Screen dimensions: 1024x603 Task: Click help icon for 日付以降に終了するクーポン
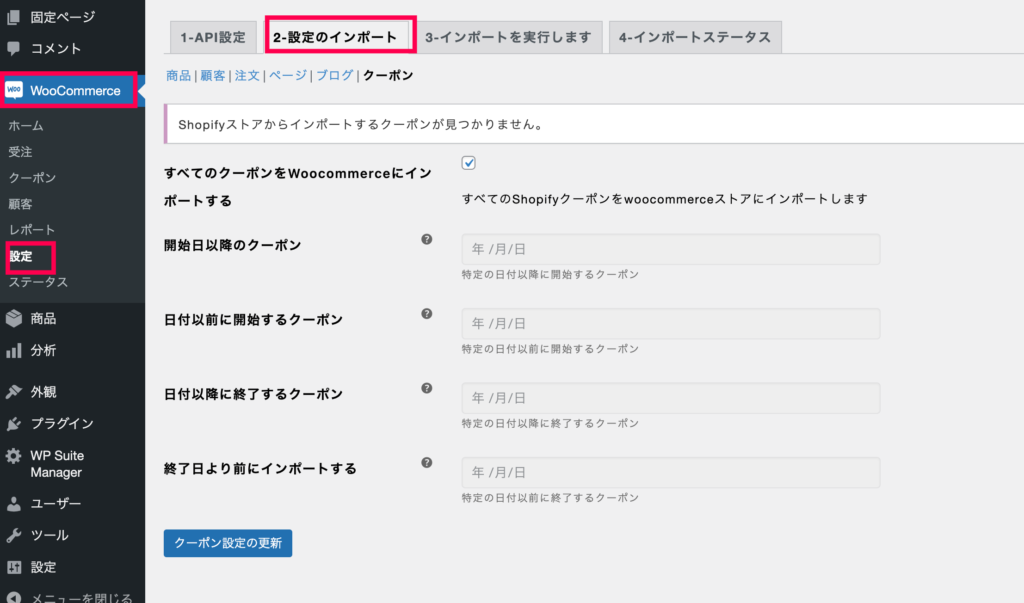[x=426, y=388]
